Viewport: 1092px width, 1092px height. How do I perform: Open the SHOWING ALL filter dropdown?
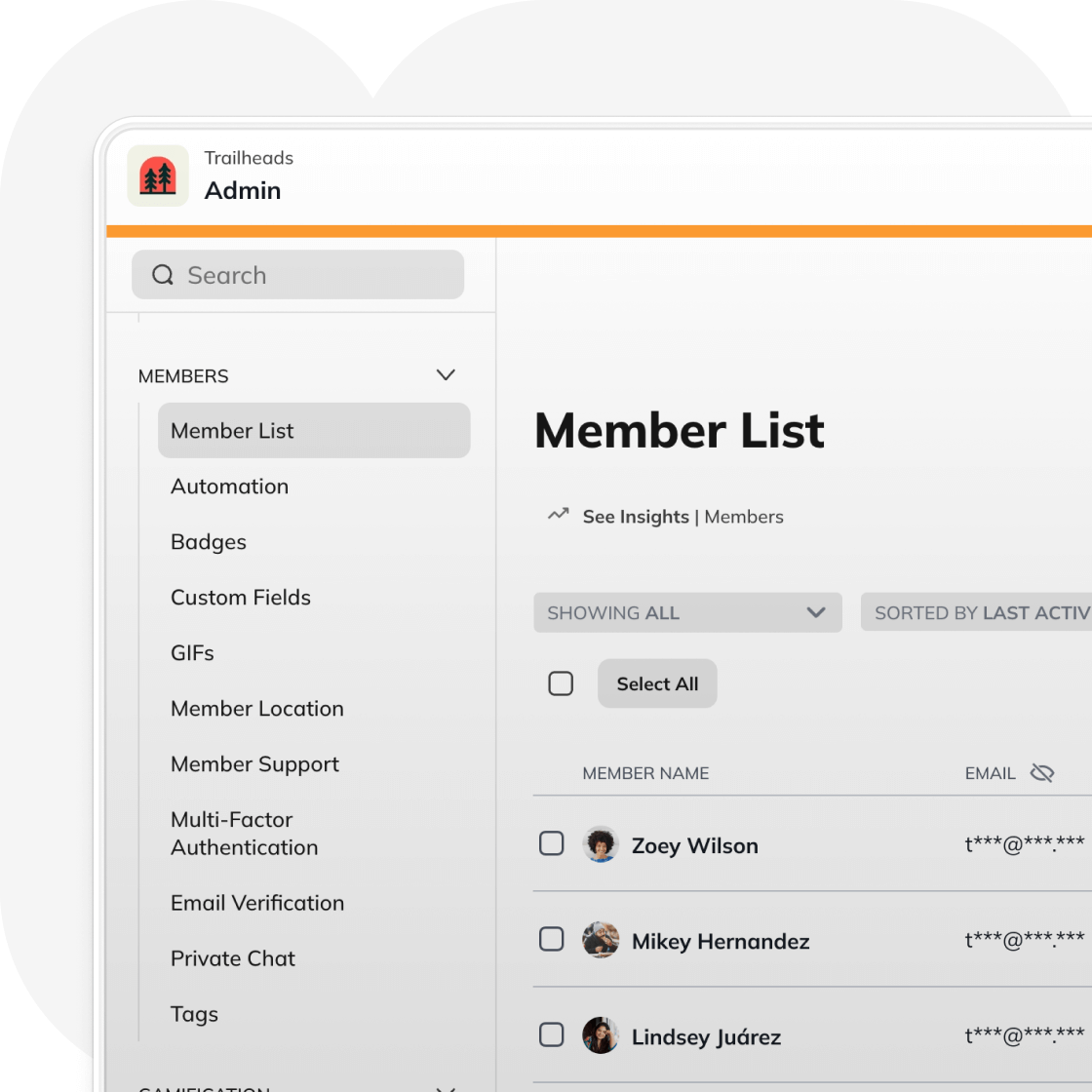pos(687,612)
